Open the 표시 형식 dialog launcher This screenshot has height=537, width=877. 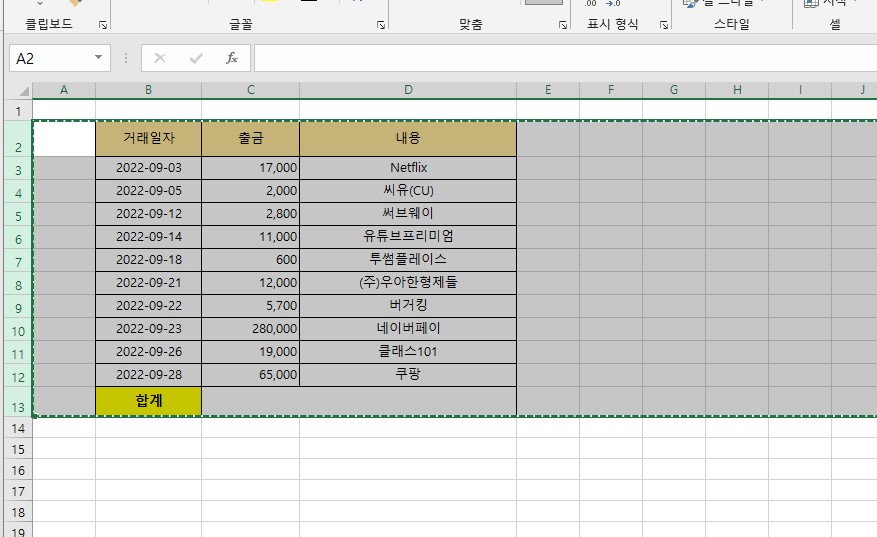pyautogui.click(x=663, y=25)
